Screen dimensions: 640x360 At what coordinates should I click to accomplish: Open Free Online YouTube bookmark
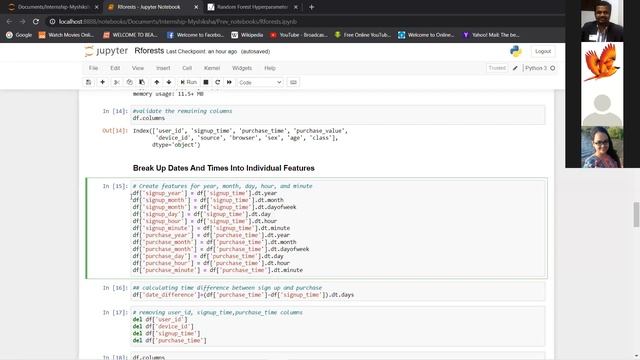pyautogui.click(x=362, y=35)
